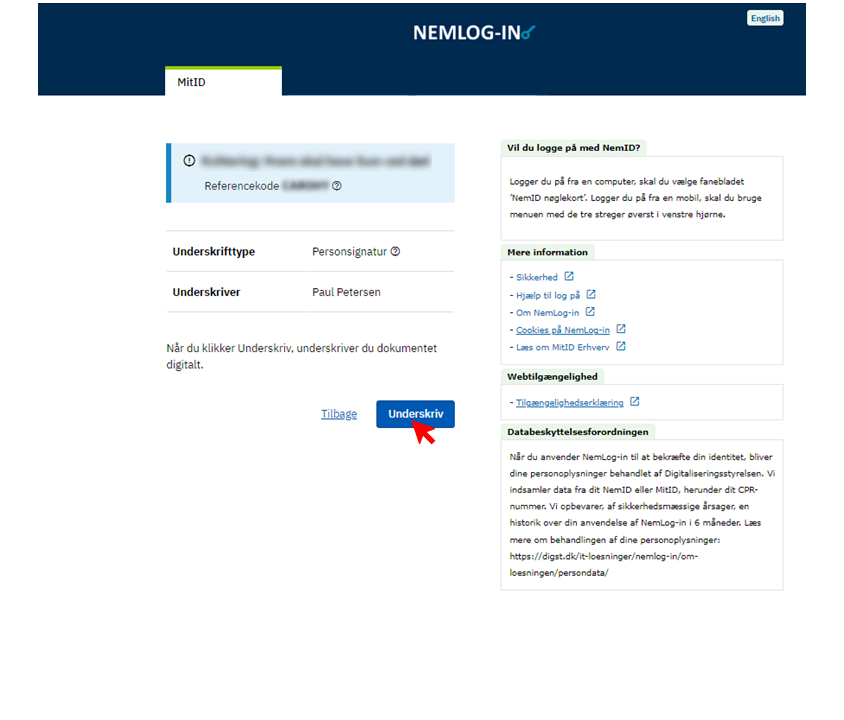844x720 pixels.
Task: Click the Underskriv button
Action: 415,414
